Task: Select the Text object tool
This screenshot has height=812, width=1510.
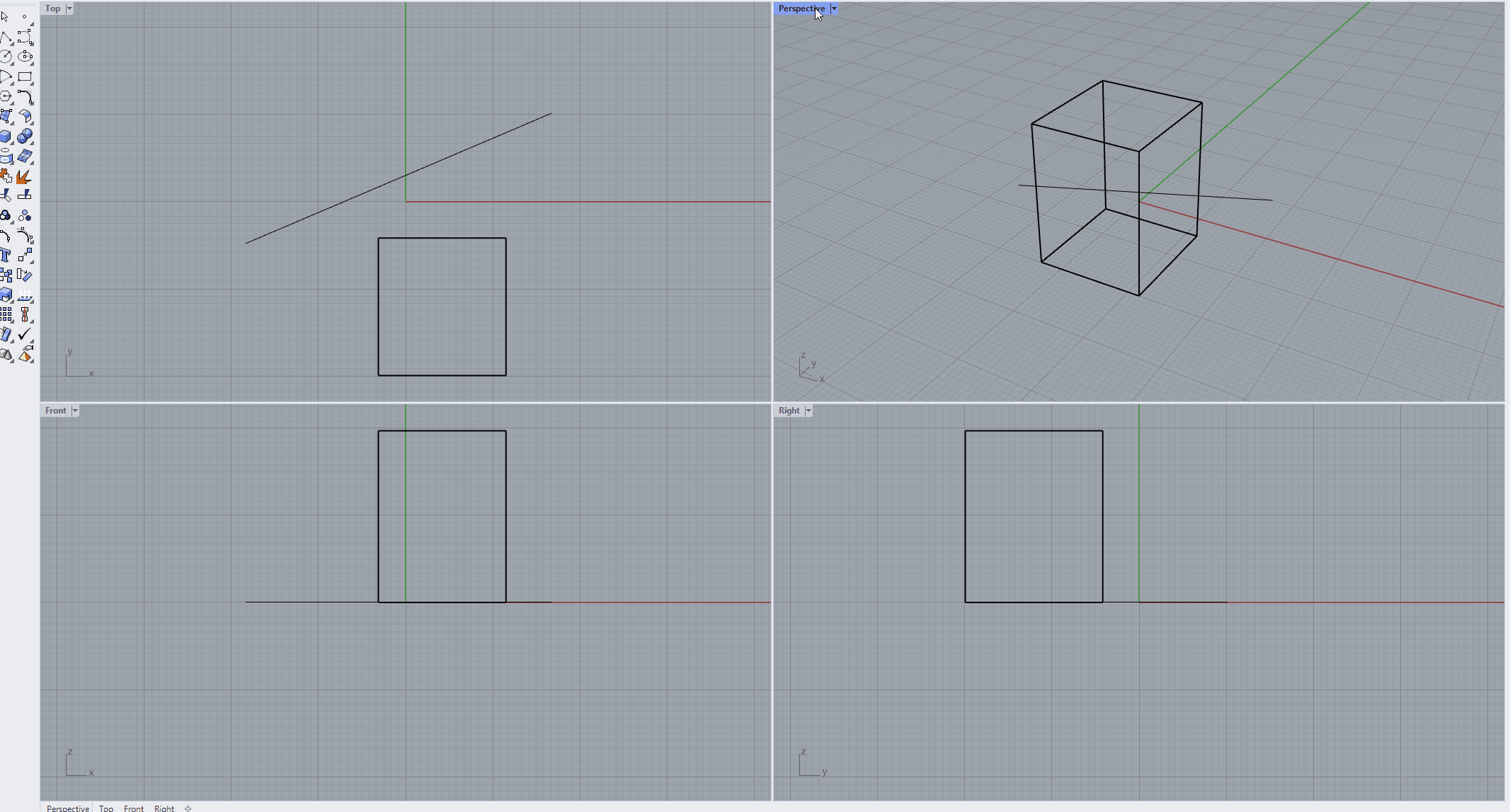Action: pyautogui.click(x=6, y=255)
